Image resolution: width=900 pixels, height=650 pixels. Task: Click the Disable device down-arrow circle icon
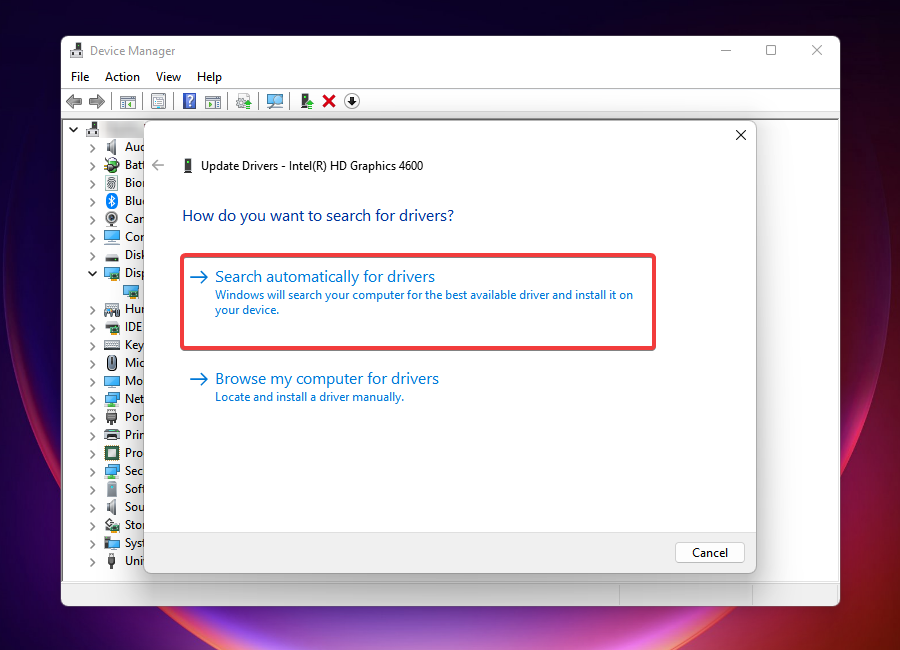(x=352, y=102)
